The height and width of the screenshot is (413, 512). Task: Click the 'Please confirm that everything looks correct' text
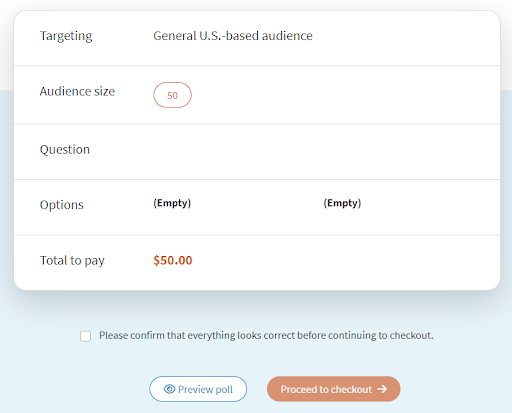pos(266,335)
